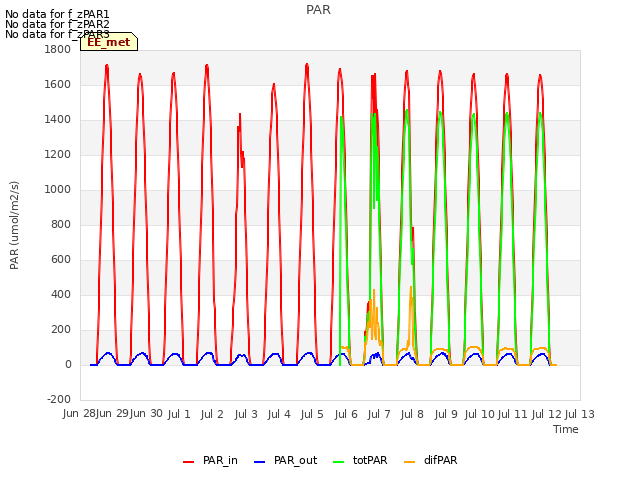Click the Jul 12 x-axis date label
The width and height of the screenshot is (640, 480).
547,414
